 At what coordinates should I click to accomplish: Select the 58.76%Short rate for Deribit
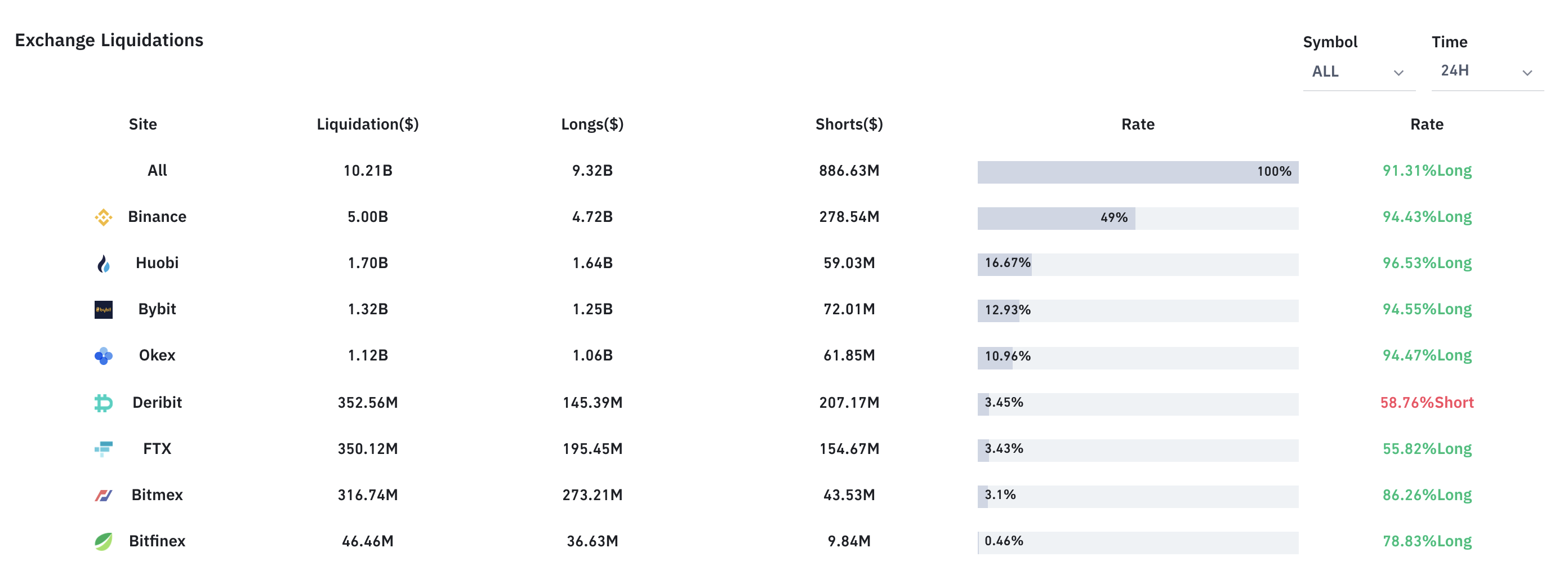coord(1427,403)
